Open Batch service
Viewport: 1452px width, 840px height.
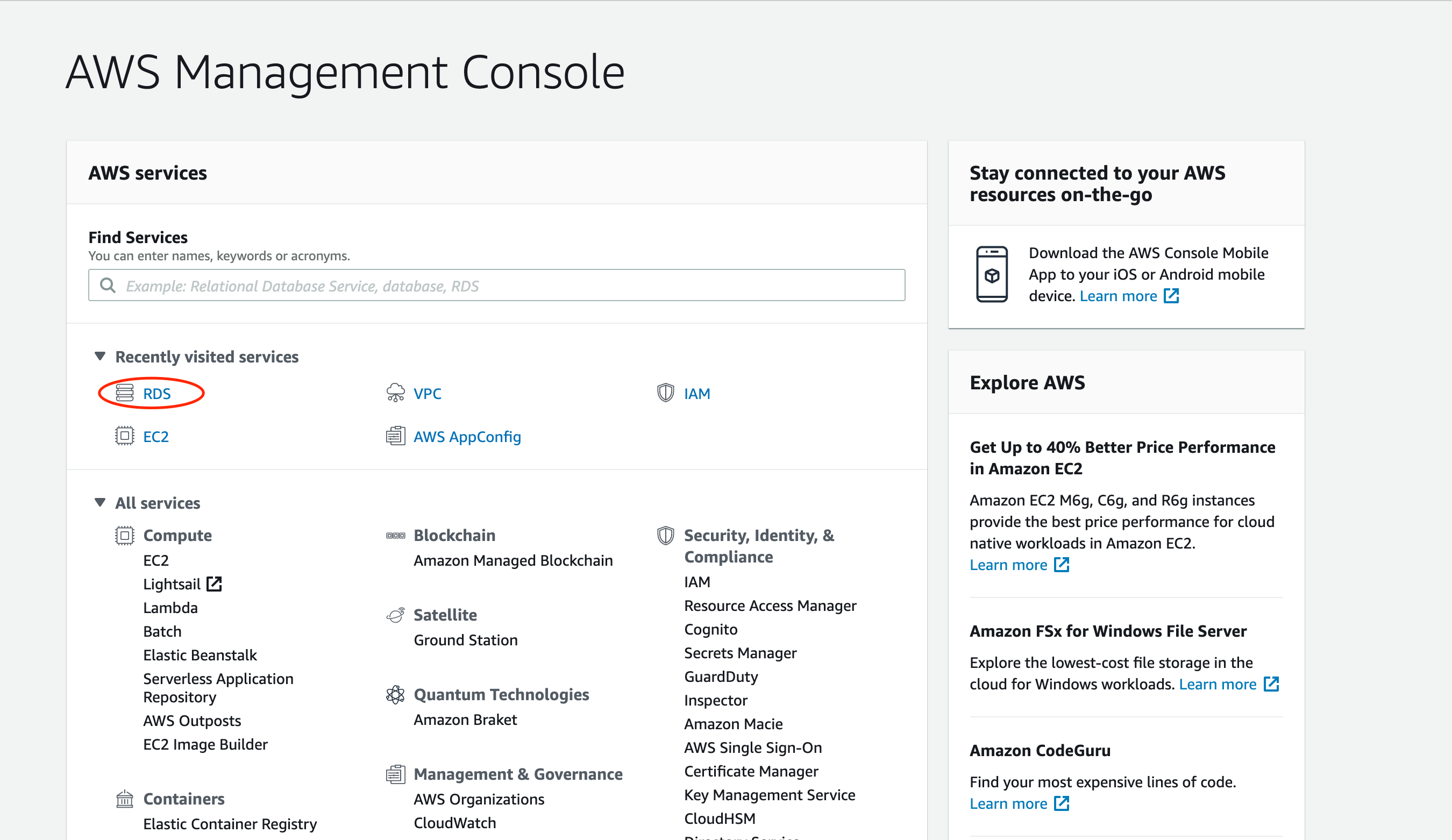(162, 631)
